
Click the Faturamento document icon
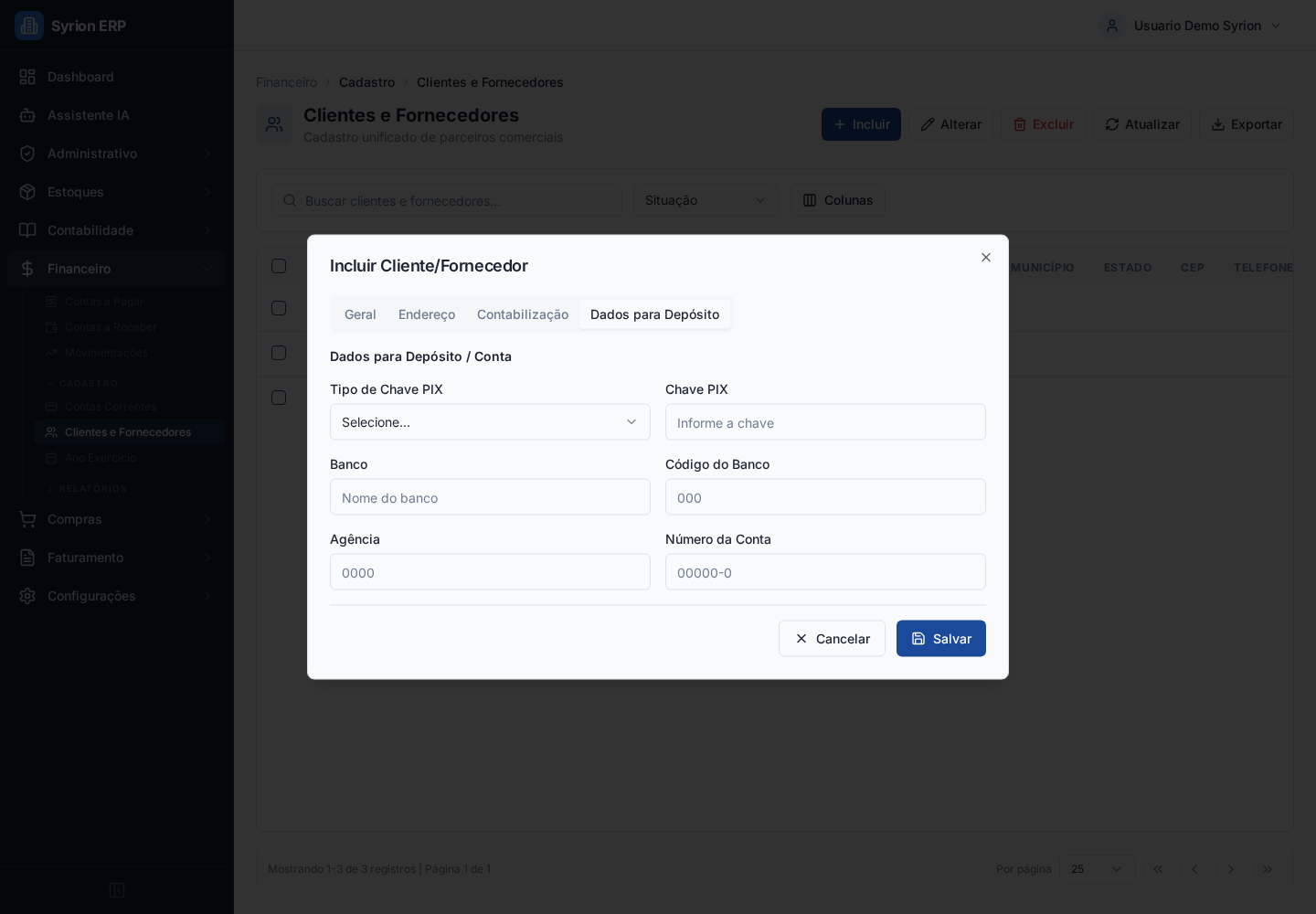pyautogui.click(x=27, y=558)
